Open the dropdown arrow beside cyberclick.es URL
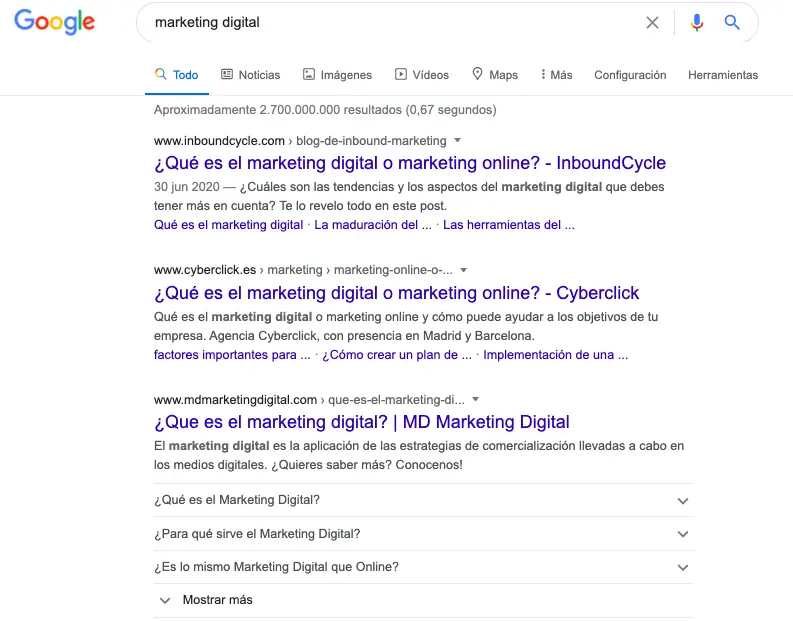The width and height of the screenshot is (793, 621). pos(464,270)
